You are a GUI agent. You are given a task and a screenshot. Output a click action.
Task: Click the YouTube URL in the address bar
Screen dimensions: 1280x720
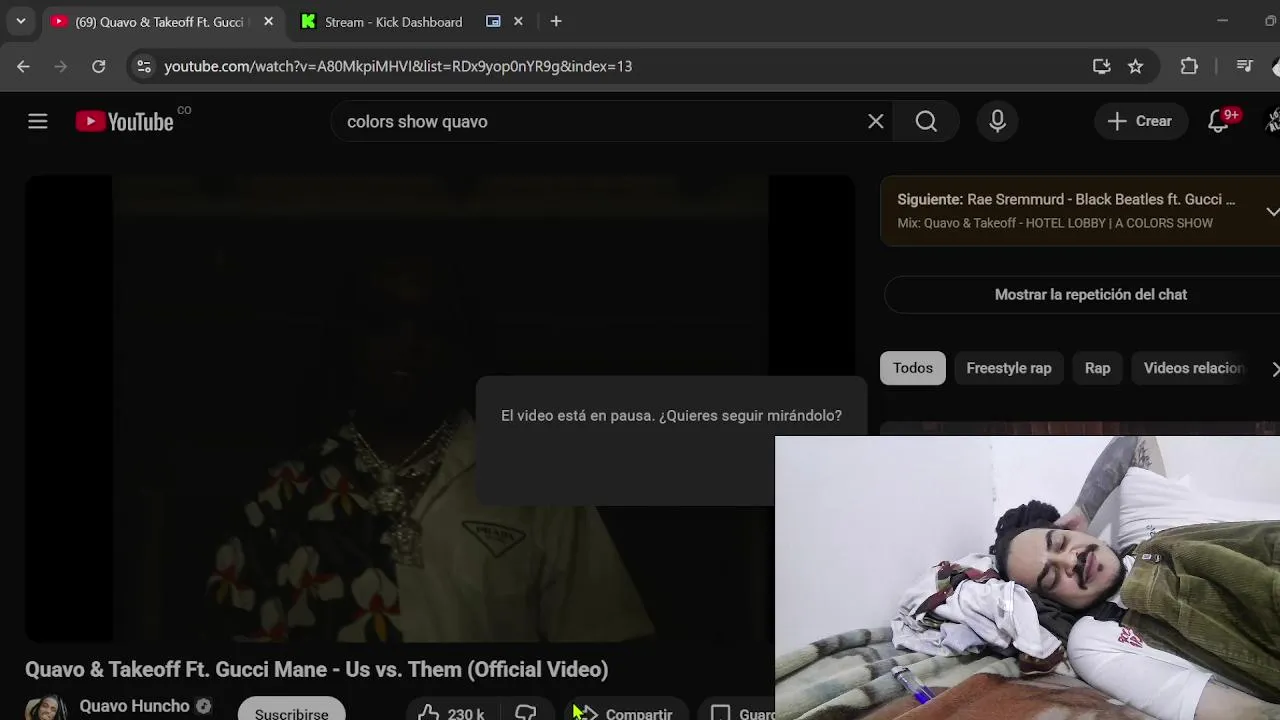tap(398, 66)
